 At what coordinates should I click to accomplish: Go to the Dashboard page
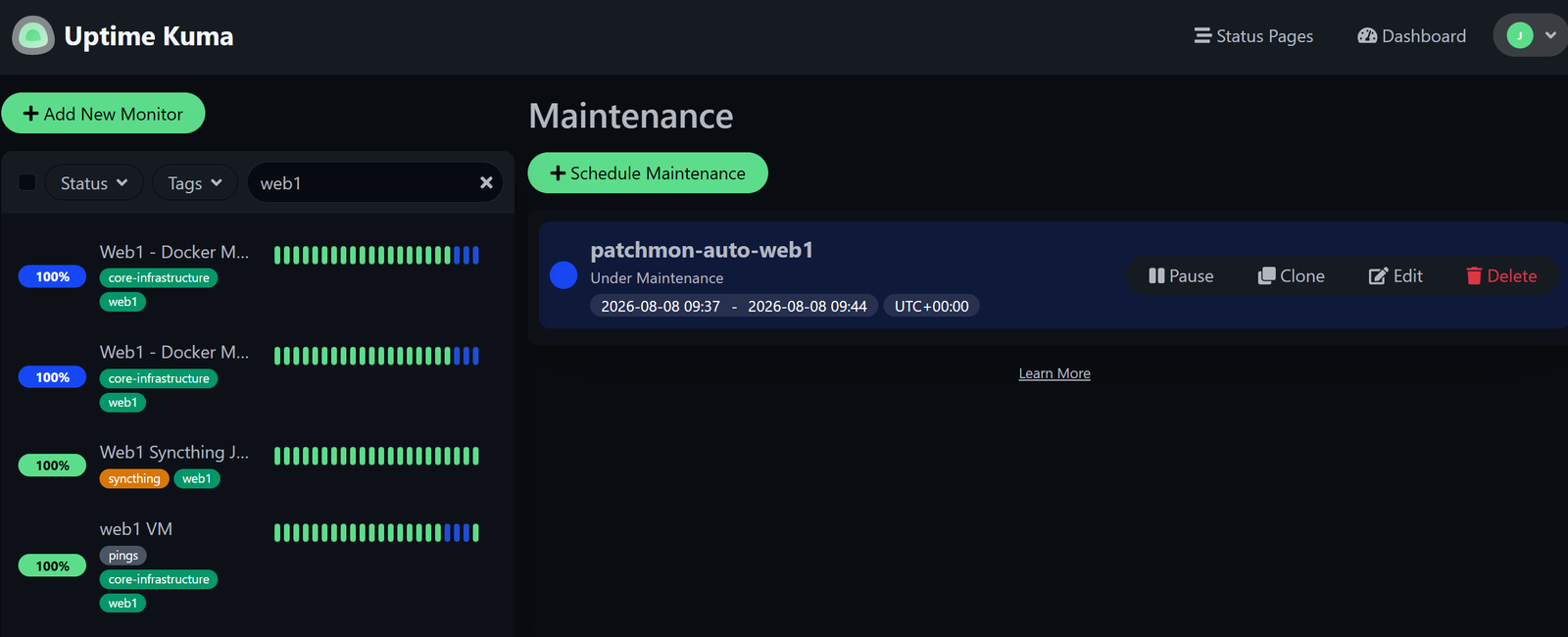click(1411, 36)
